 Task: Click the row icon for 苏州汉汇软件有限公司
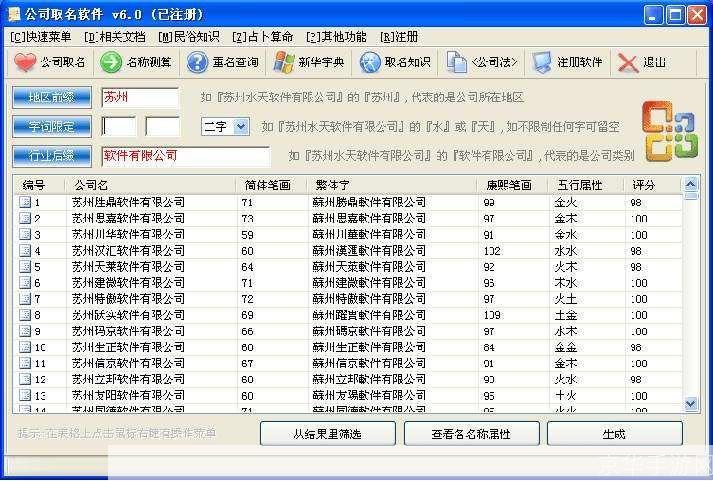[x=25, y=251]
